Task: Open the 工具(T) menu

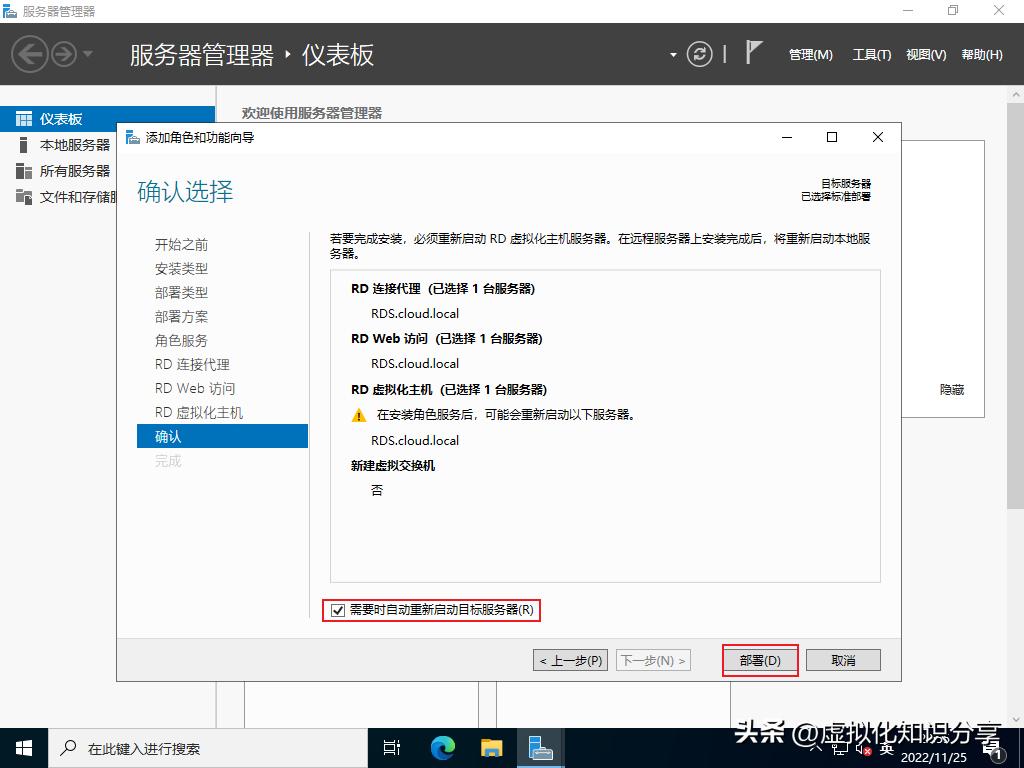Action: [x=870, y=55]
